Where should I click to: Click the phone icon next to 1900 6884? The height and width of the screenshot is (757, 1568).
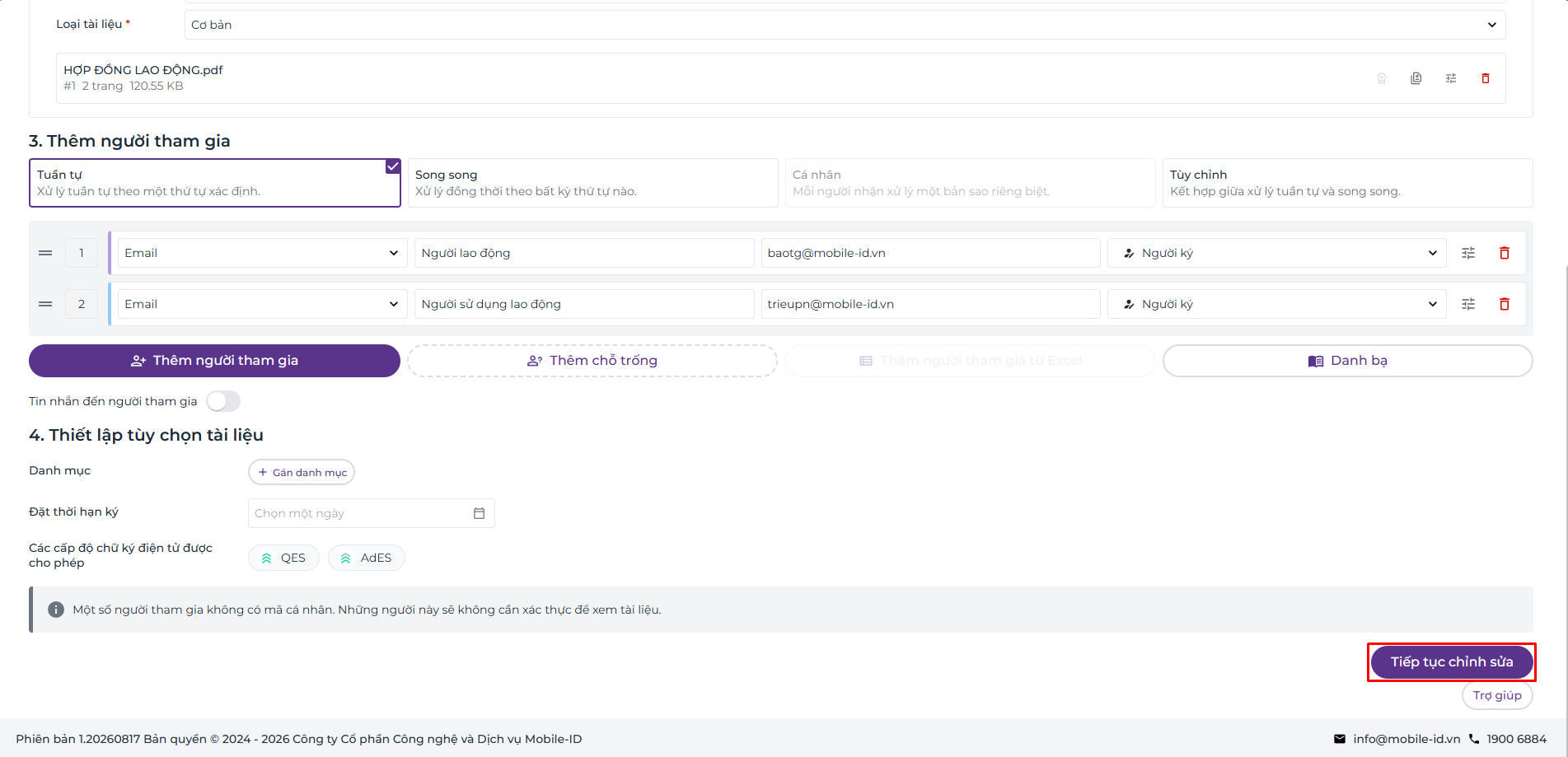tap(1474, 739)
